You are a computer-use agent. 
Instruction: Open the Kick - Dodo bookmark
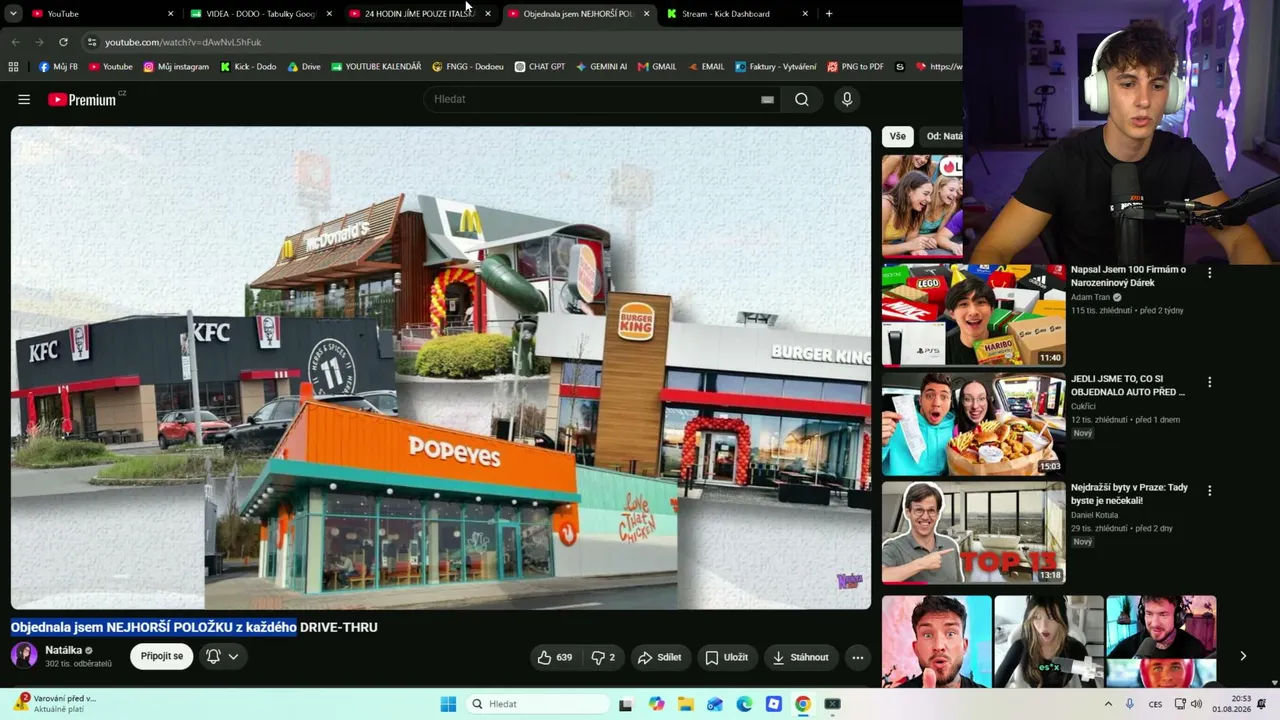coord(248,67)
